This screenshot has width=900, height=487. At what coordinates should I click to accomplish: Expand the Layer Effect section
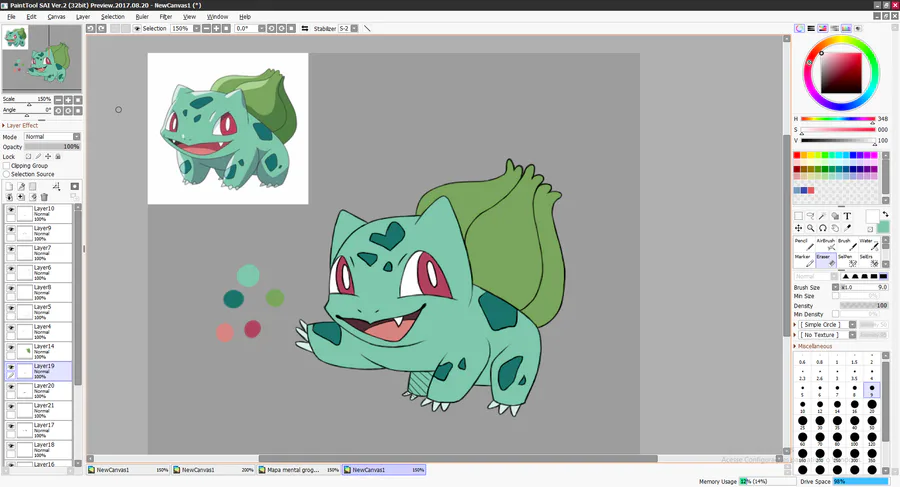pos(20,125)
